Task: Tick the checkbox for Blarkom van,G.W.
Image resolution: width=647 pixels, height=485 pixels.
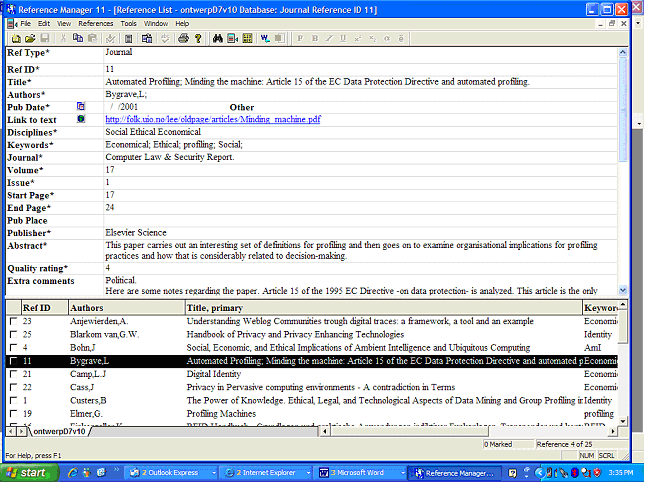Action: [x=12, y=335]
